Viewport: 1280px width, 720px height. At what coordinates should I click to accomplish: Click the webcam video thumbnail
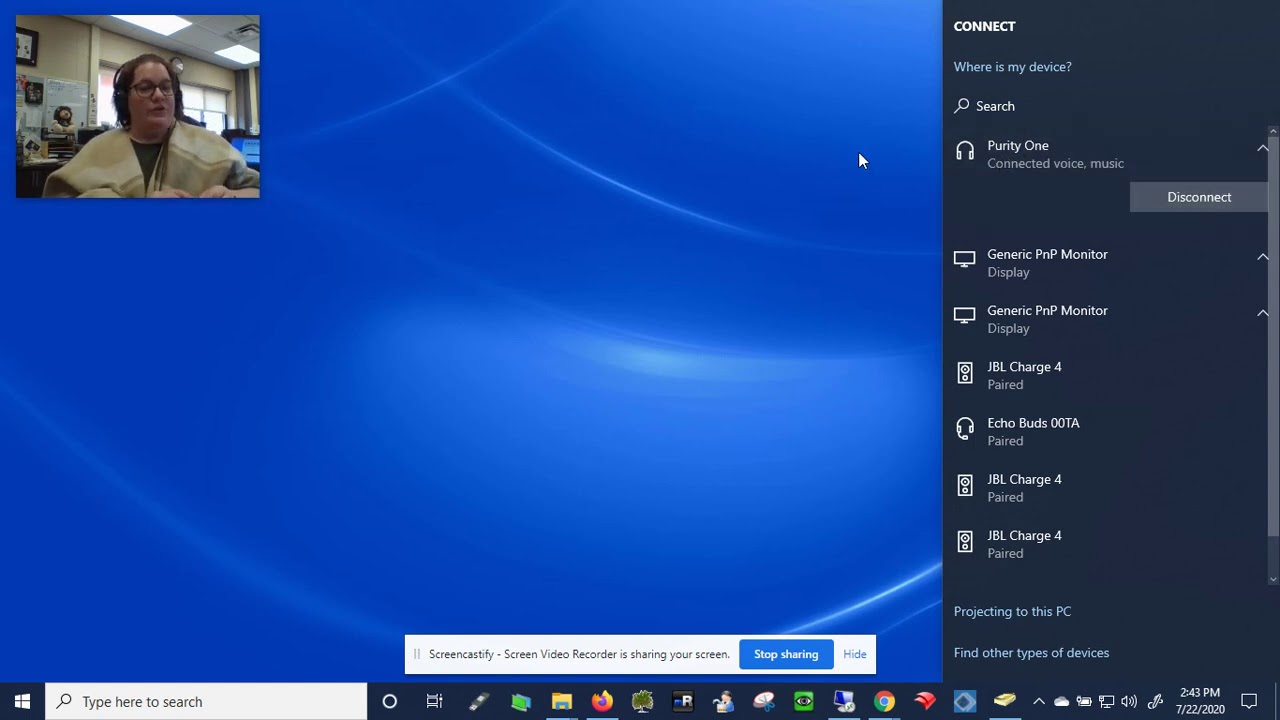click(x=138, y=106)
